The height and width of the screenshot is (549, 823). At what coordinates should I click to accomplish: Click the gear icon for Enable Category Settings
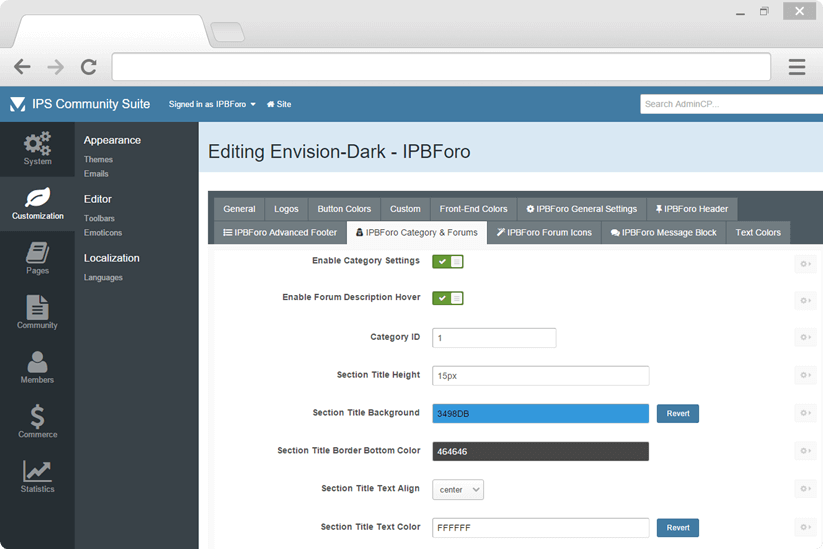805,264
